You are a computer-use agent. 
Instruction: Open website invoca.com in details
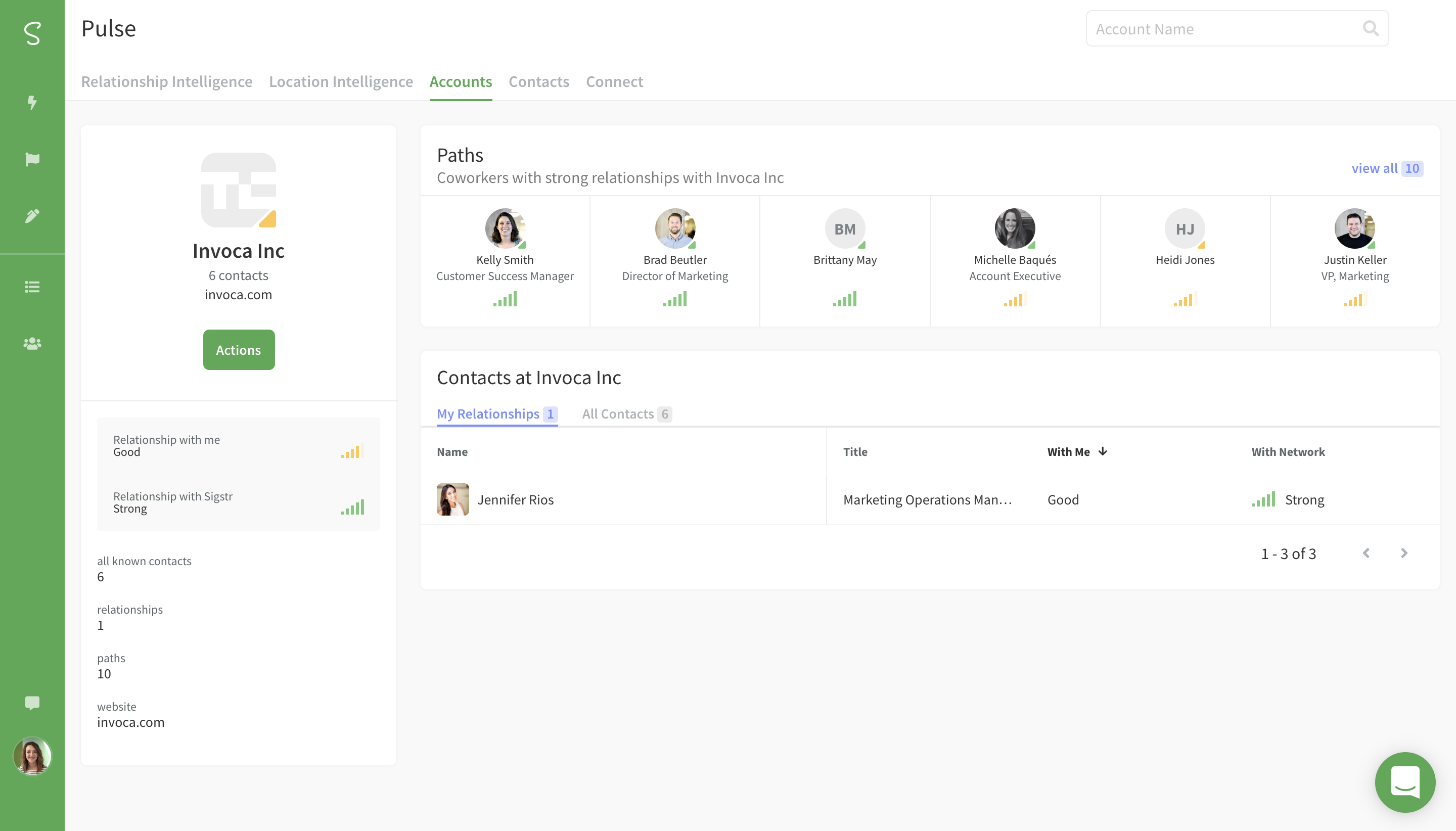pos(131,722)
